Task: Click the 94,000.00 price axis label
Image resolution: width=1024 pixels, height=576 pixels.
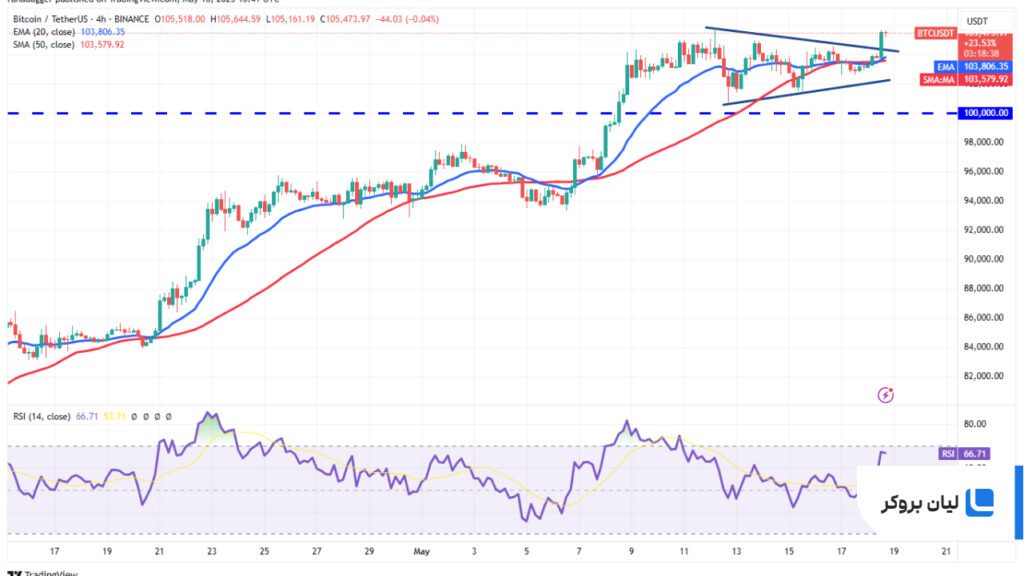Action: (984, 200)
